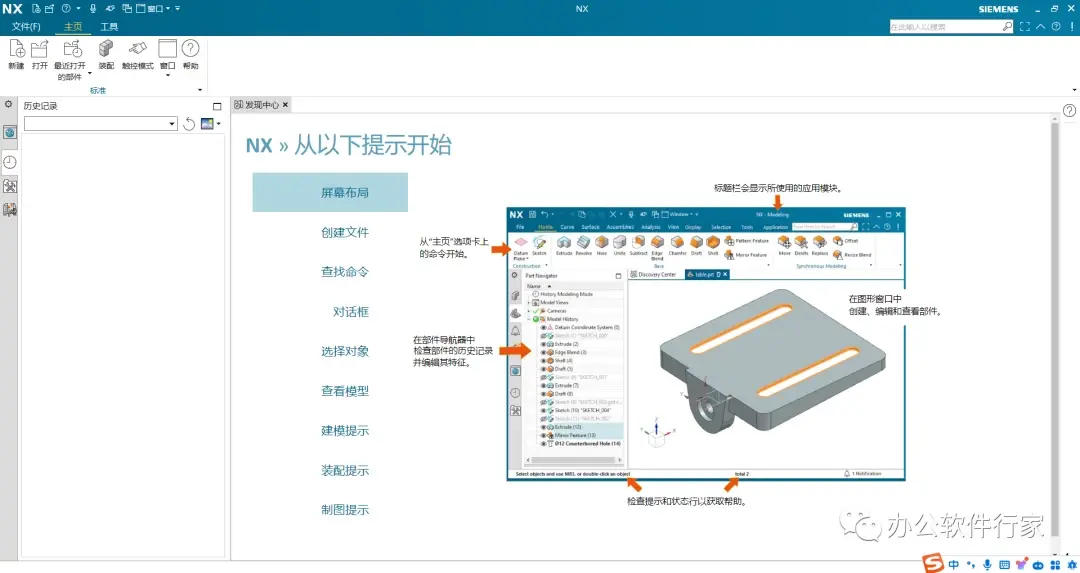The image size is (1080, 573).
Task: Toggle the 中 Chinese input mode indicator
Action: pyautogui.click(x=953, y=565)
